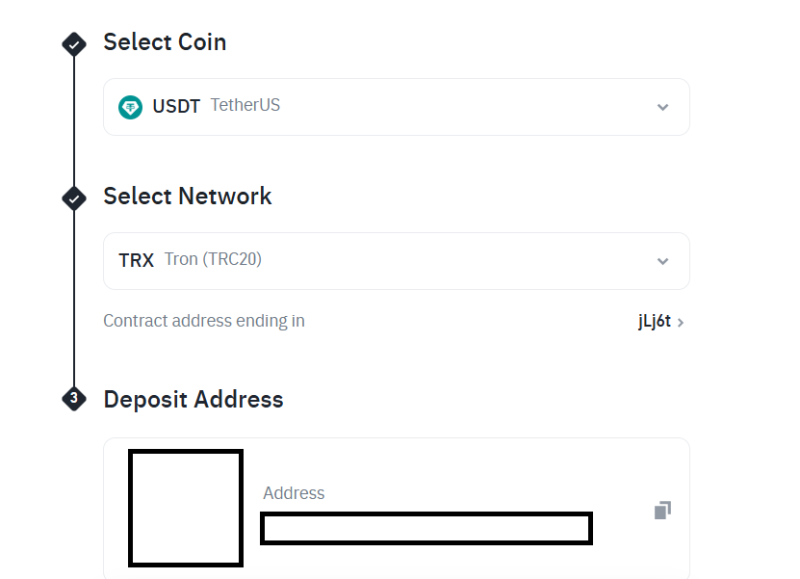Open the USDT coin selector box
The image size is (800, 579).
coord(396,107)
